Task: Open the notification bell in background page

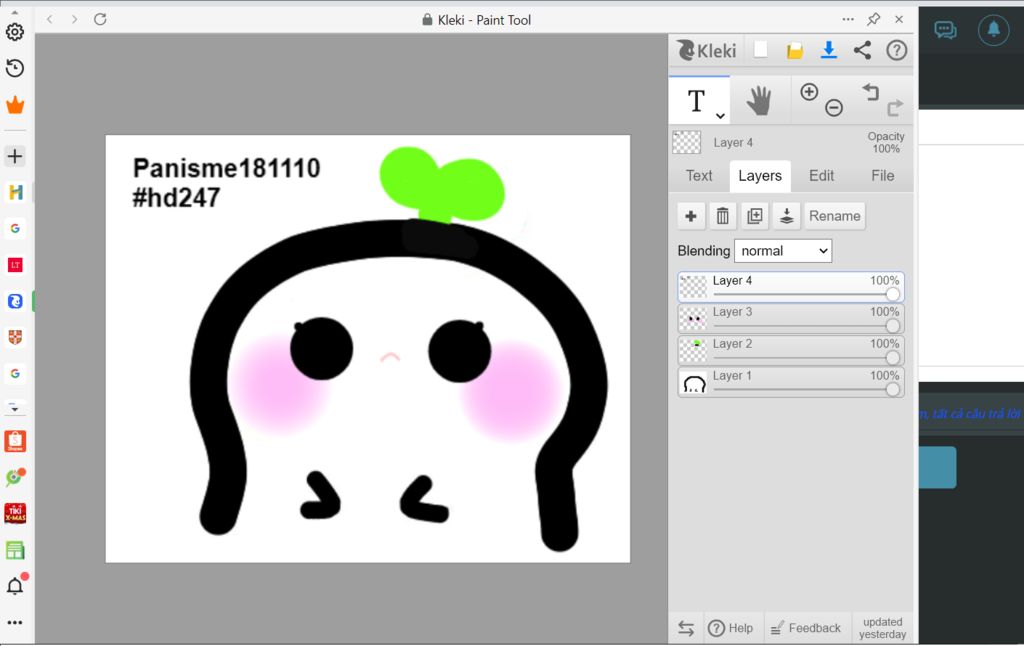Action: pyautogui.click(x=993, y=30)
